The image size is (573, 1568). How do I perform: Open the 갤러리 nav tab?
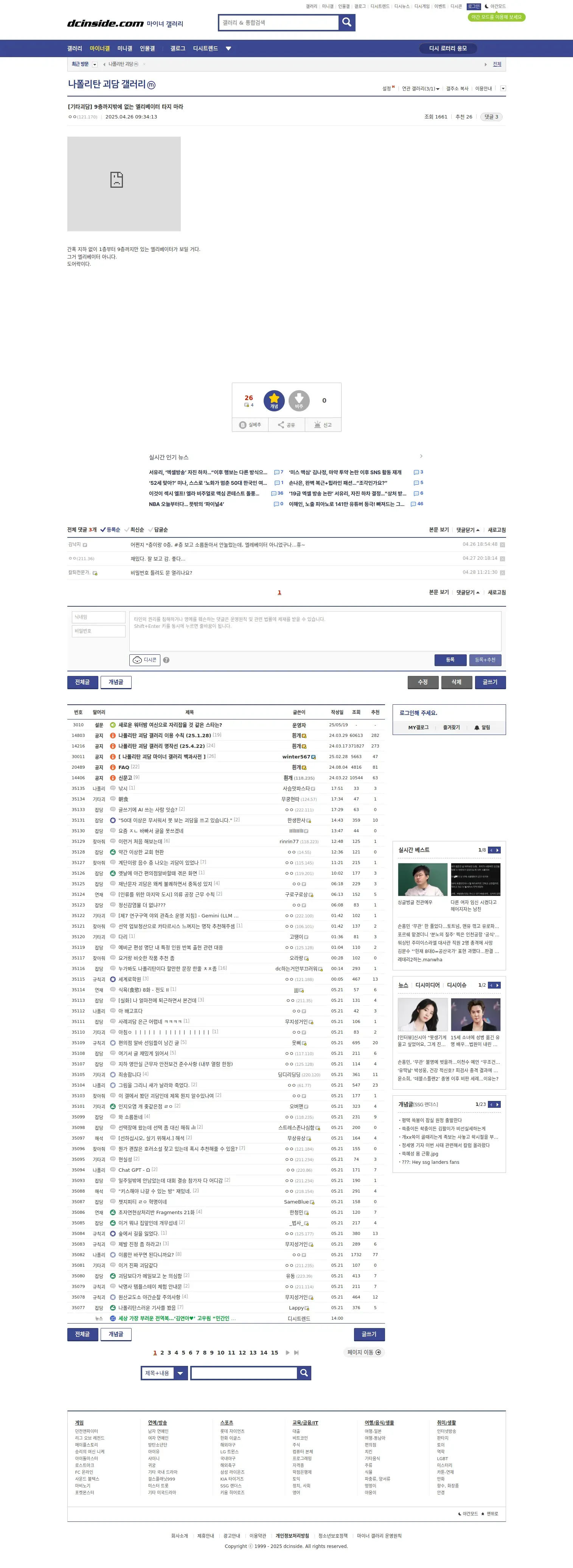pyautogui.click(x=74, y=49)
